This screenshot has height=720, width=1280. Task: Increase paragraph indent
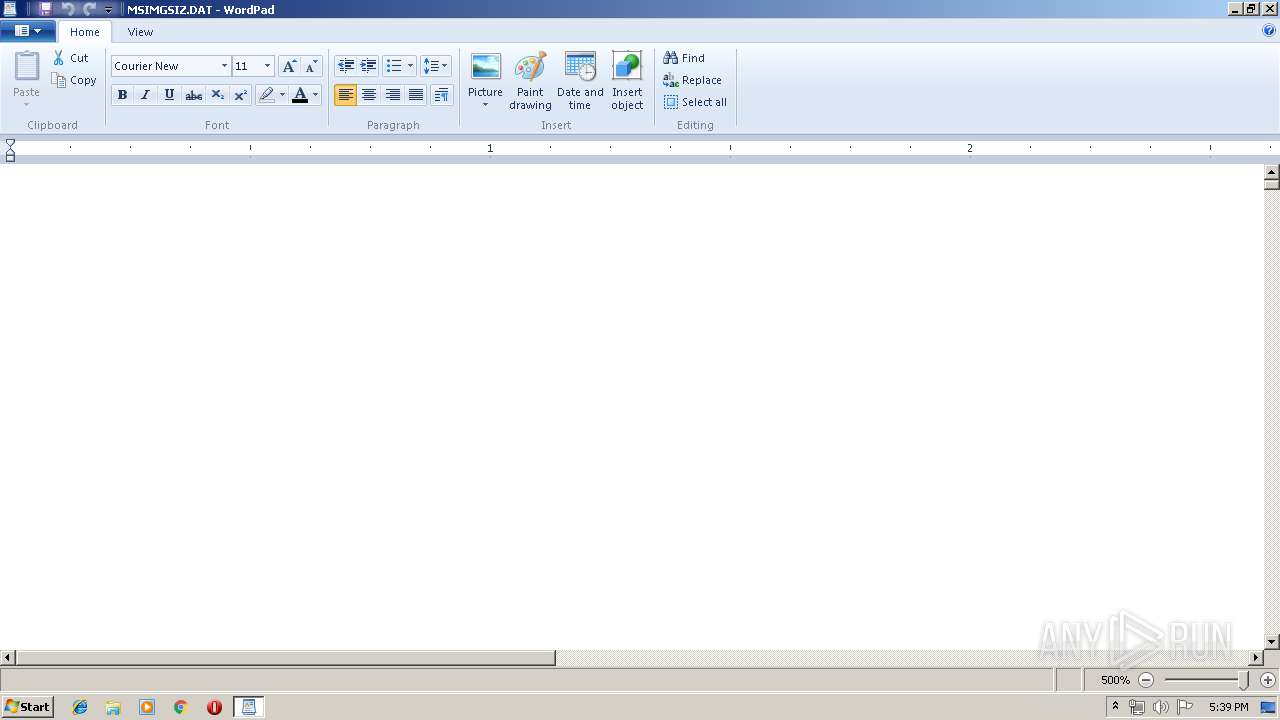(369, 66)
